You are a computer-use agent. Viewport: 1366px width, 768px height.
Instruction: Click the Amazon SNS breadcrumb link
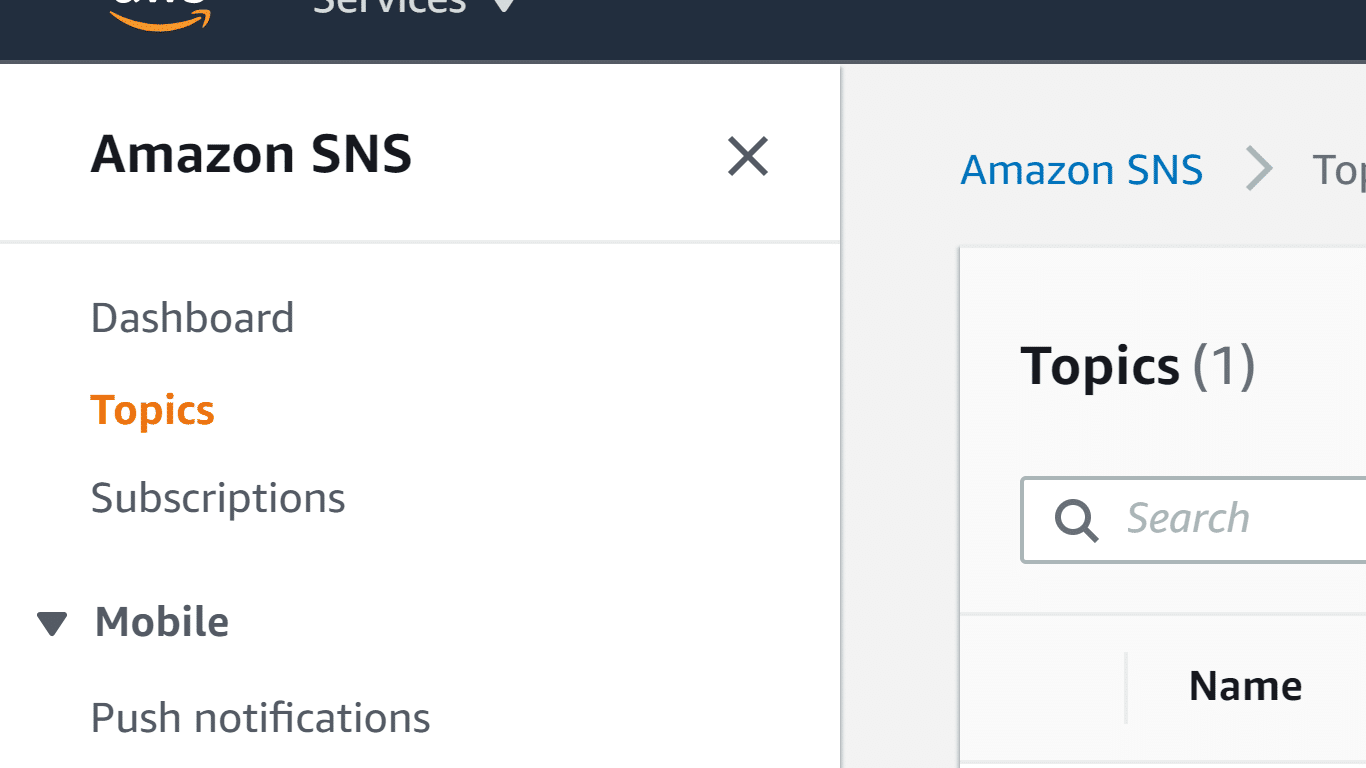(x=1082, y=169)
